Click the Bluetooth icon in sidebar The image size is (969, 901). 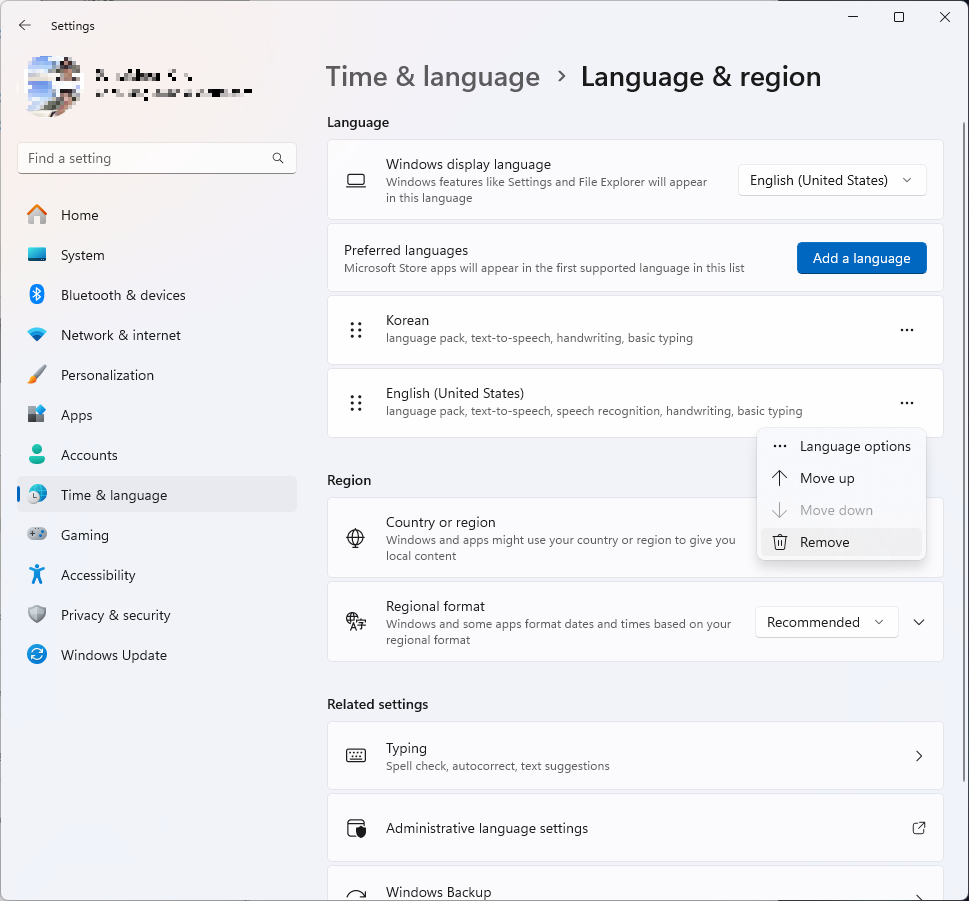click(x=37, y=294)
